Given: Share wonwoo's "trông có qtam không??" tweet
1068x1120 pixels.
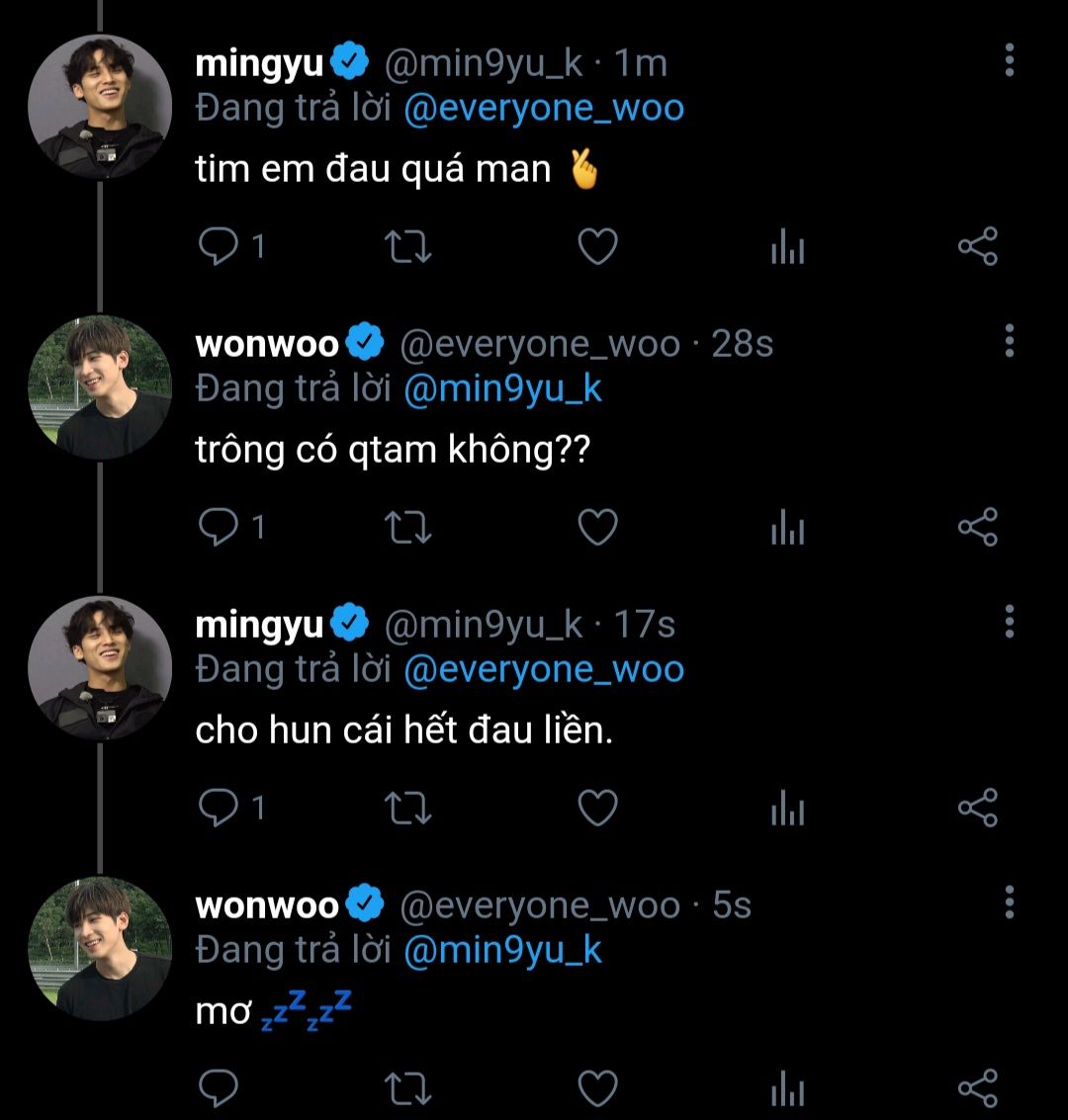Looking at the screenshot, I should 978,528.
